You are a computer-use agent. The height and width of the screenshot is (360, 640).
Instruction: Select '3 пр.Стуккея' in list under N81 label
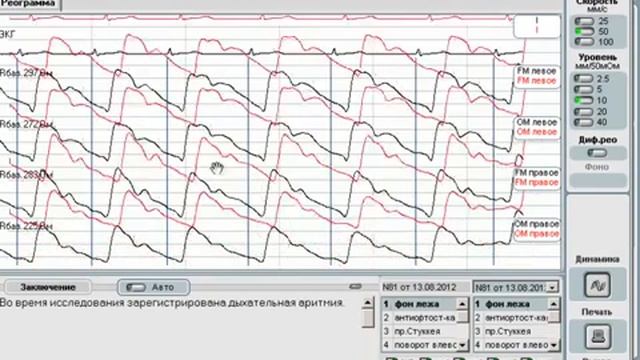419,331
